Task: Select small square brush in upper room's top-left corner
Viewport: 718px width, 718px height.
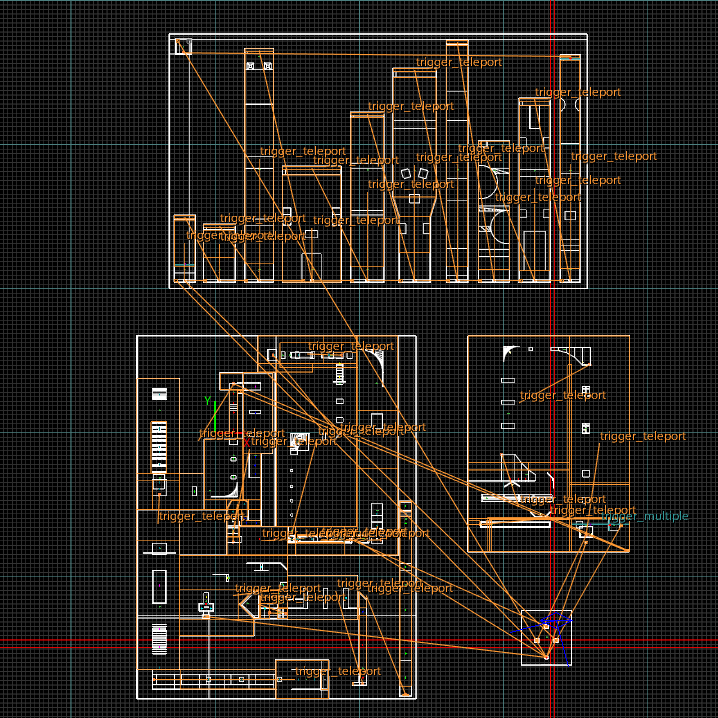Action: (183, 46)
